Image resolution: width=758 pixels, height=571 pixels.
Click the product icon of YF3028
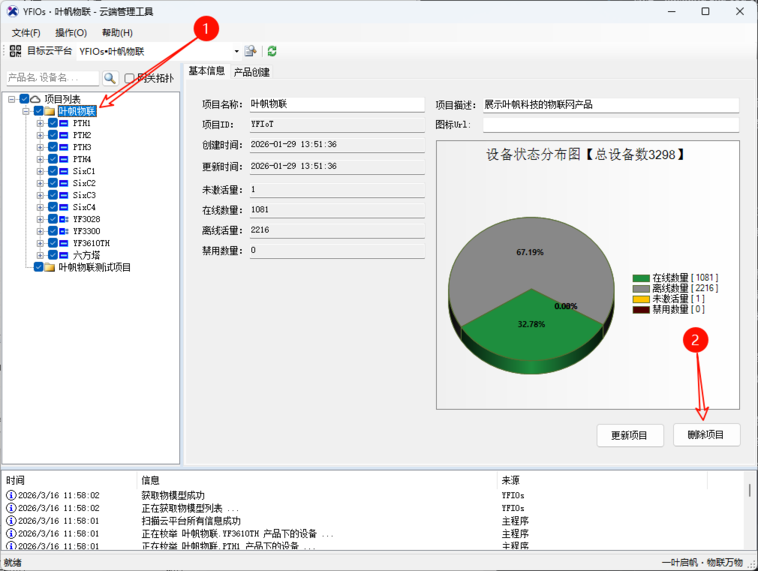coord(63,219)
